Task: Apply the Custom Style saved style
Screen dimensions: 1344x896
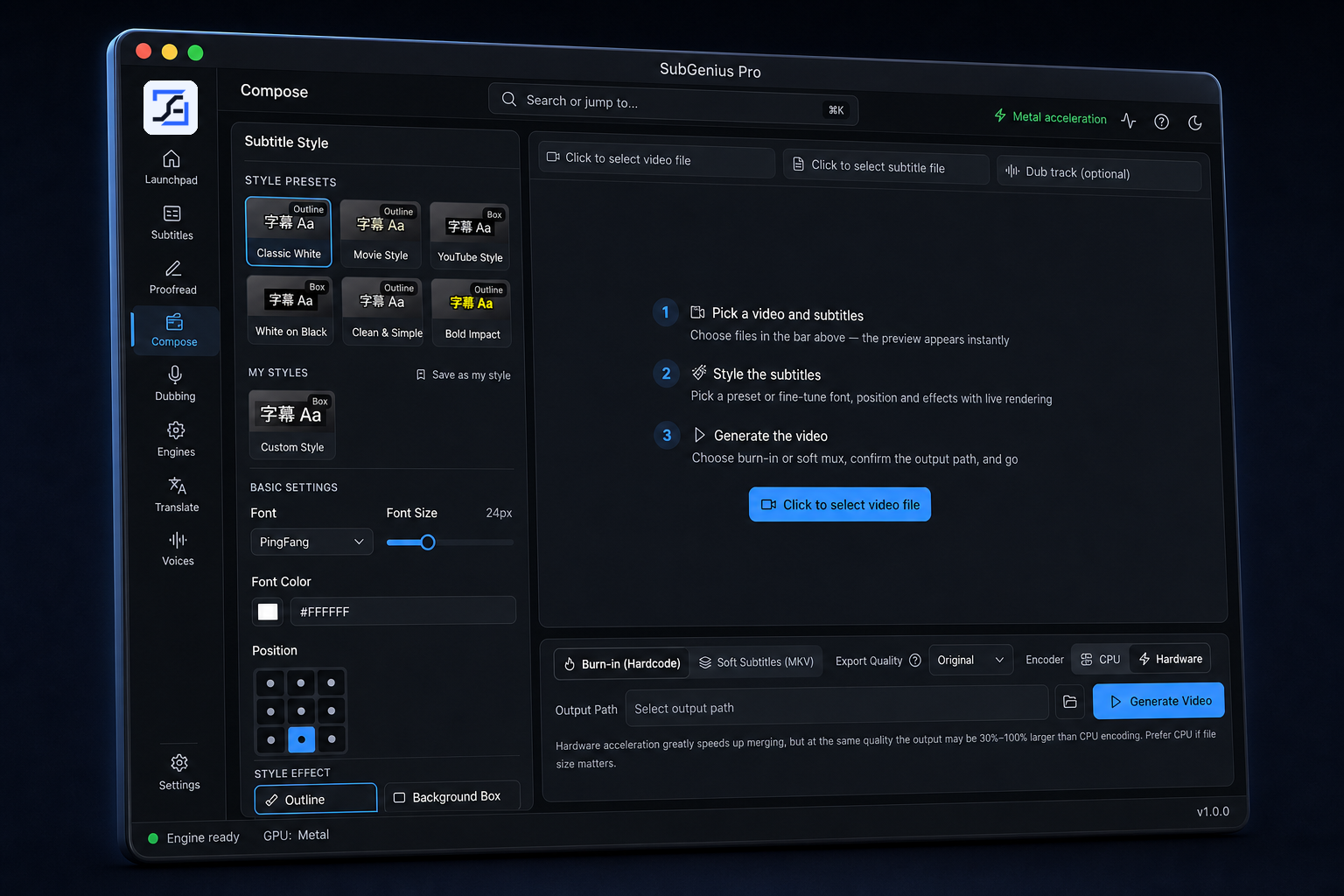Action: point(292,424)
